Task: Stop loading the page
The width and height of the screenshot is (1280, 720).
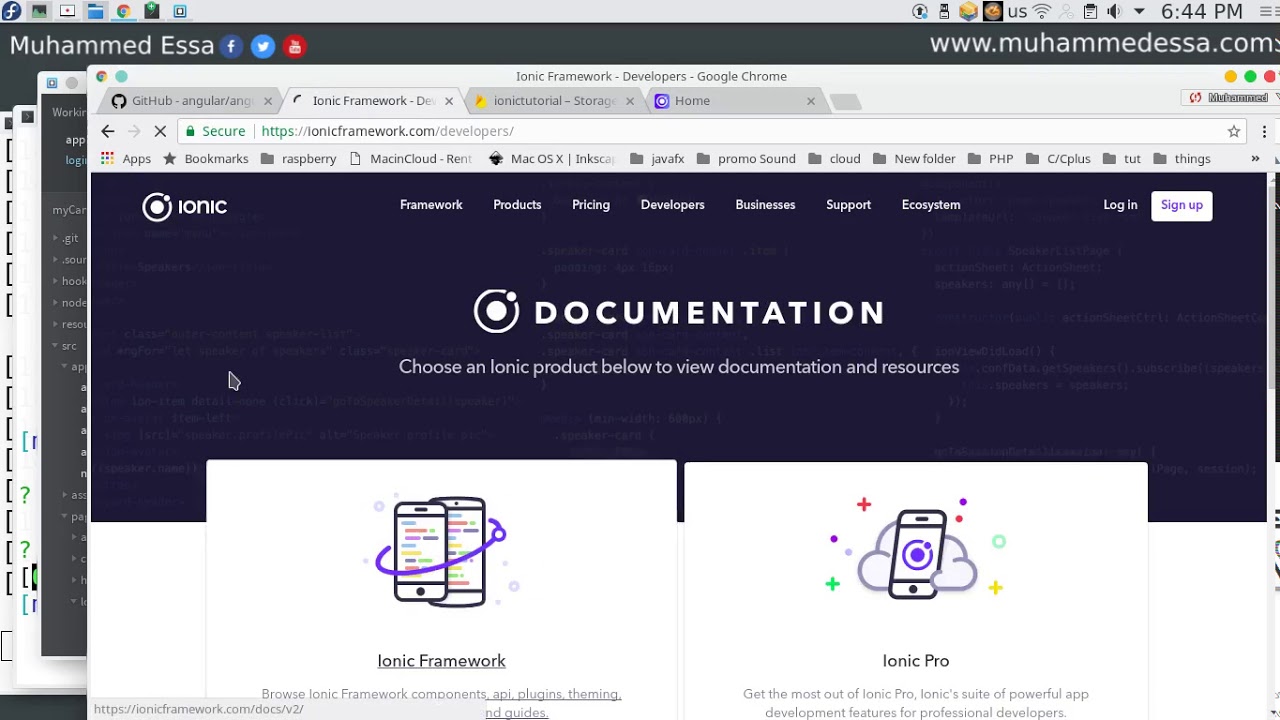Action: pos(161,131)
